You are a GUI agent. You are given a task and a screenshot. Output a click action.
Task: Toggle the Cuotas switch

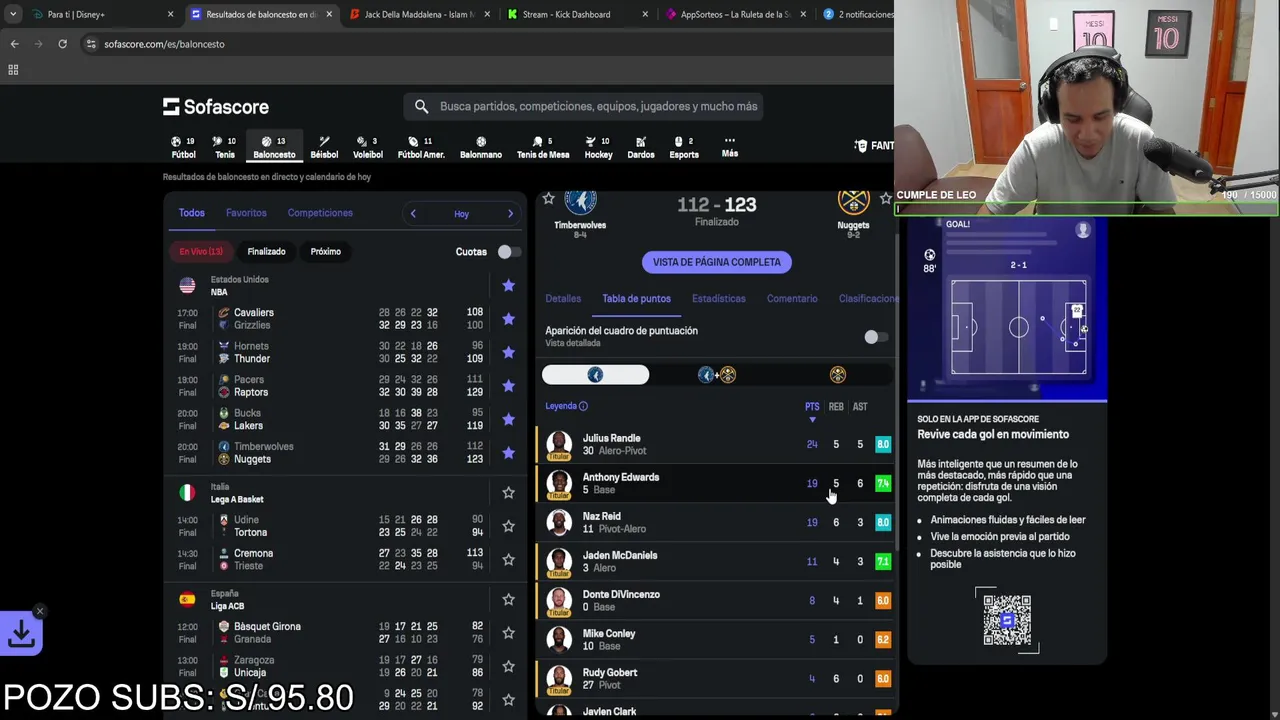pyautogui.click(x=507, y=252)
